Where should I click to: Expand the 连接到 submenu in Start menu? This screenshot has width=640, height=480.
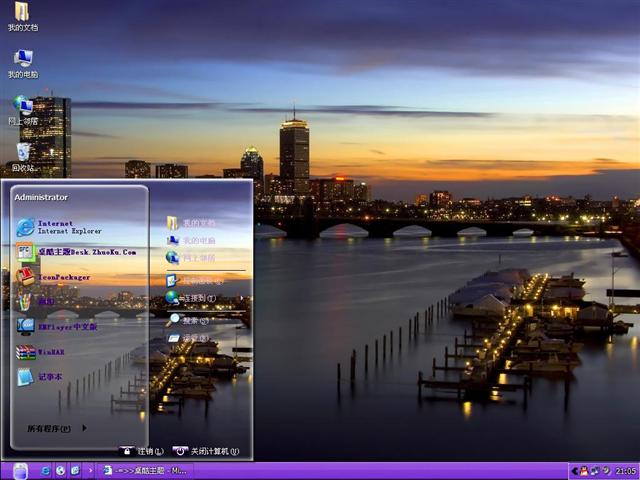click(197, 298)
